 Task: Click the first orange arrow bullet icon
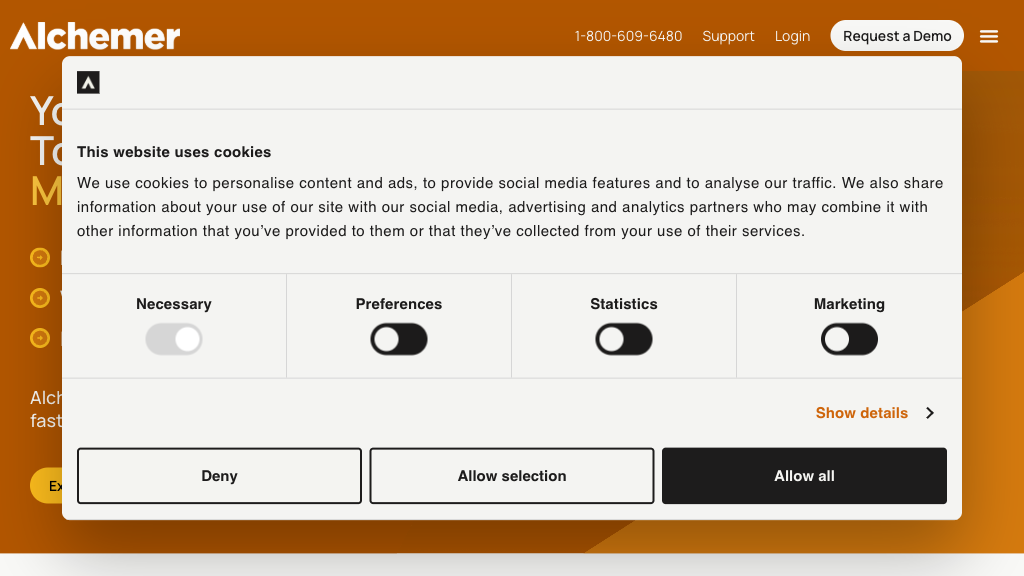[40, 258]
